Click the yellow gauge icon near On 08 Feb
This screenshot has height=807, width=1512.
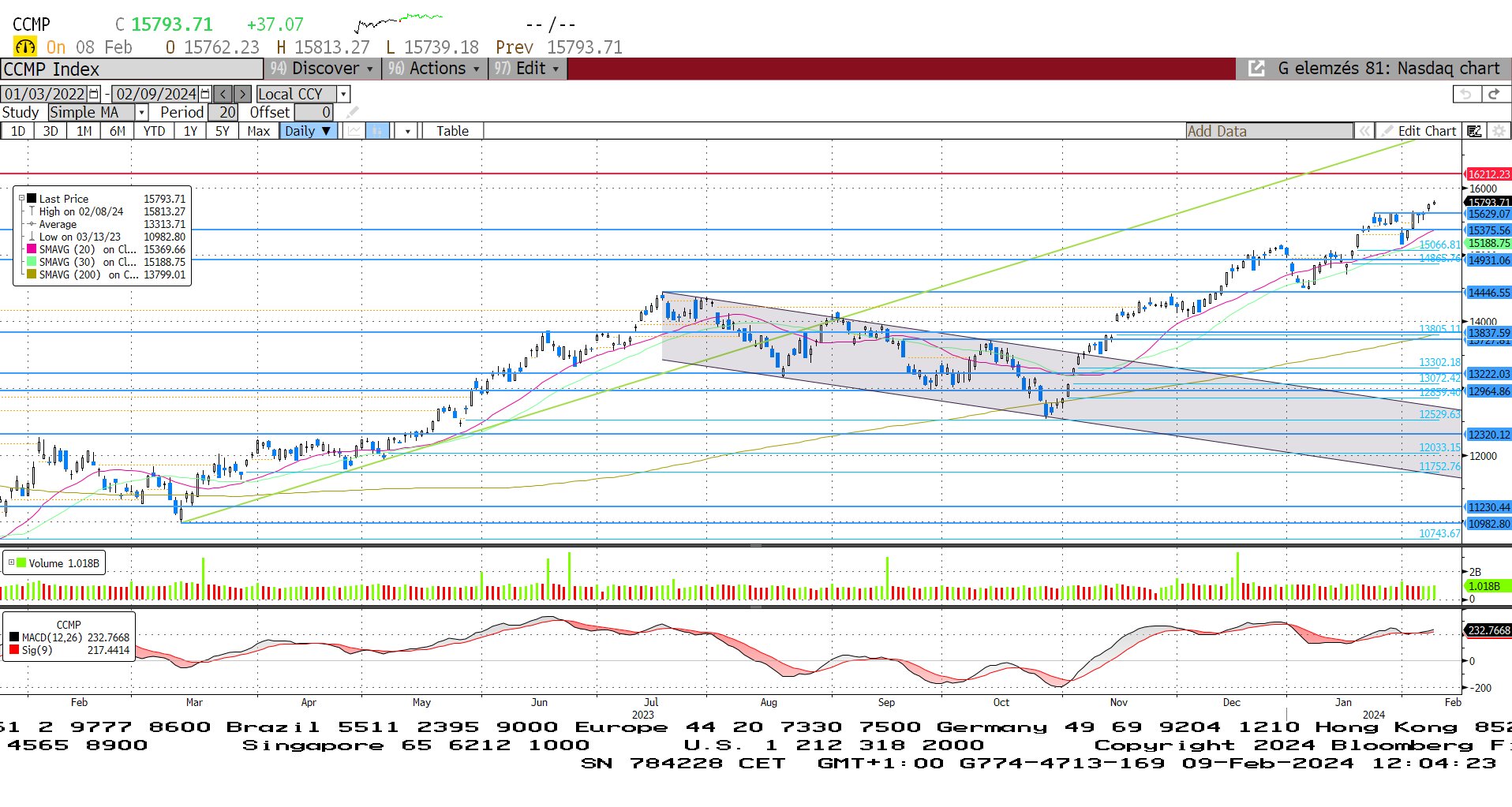click(25, 47)
